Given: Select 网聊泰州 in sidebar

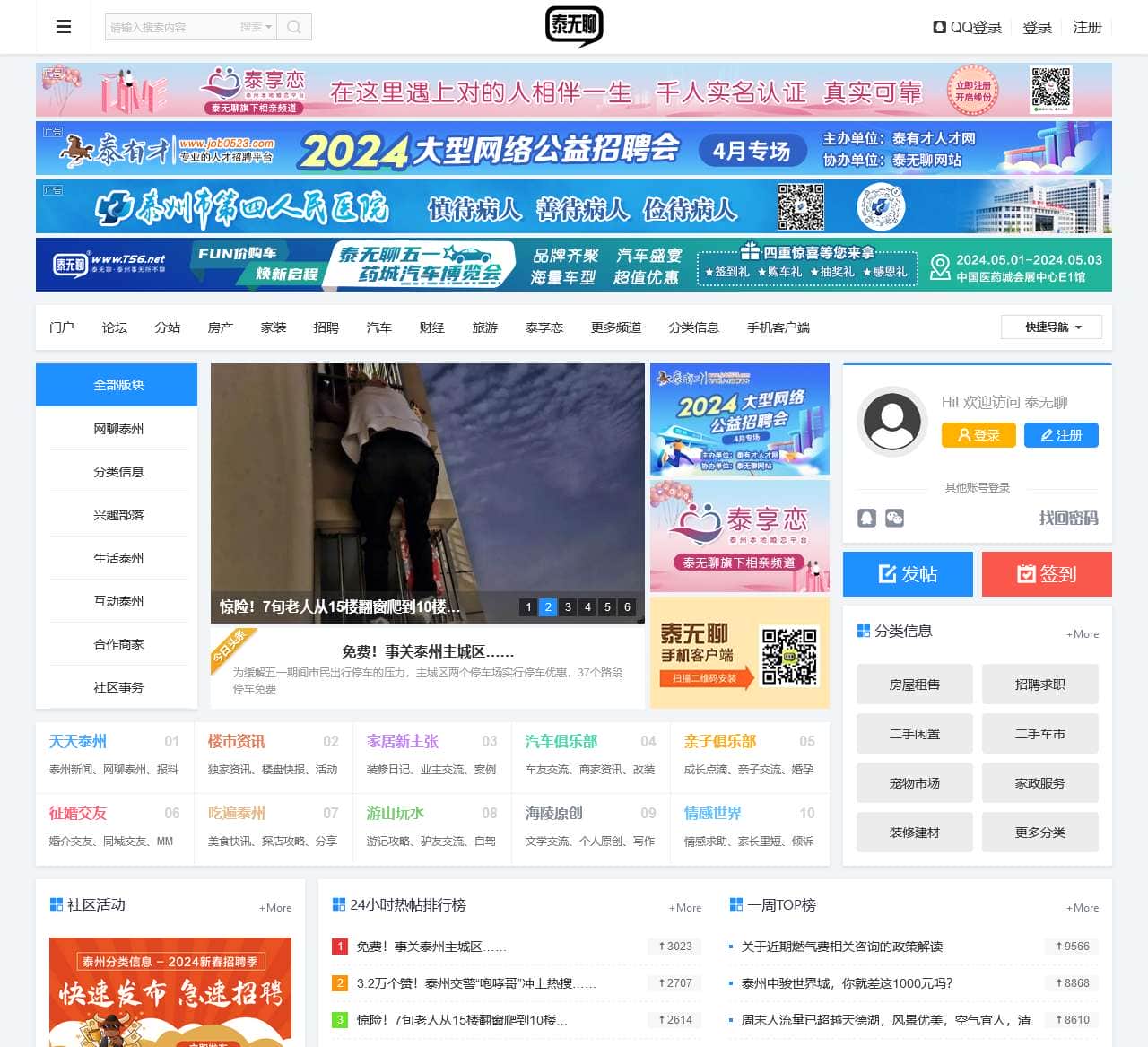Looking at the screenshot, I should click(x=118, y=429).
